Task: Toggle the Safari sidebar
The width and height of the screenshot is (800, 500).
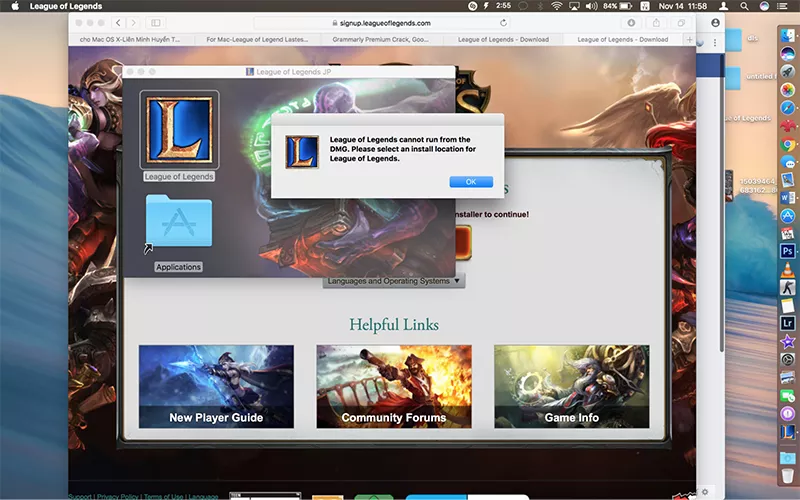Action: click(156, 23)
